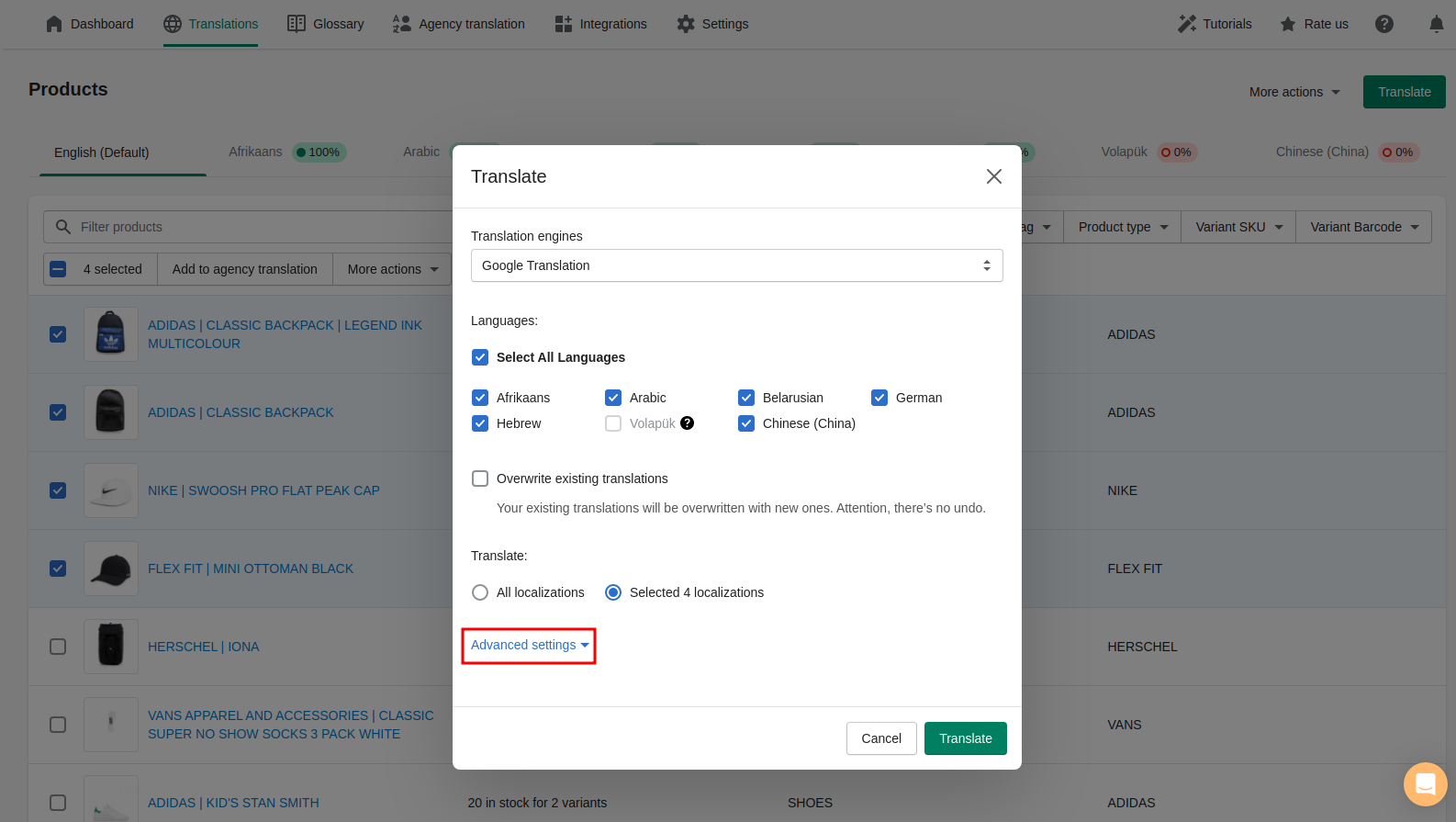This screenshot has height=822, width=1456.
Task: Open VANS CLASSIC SUPER NO SHOW SOCKS link
Action: point(291,725)
